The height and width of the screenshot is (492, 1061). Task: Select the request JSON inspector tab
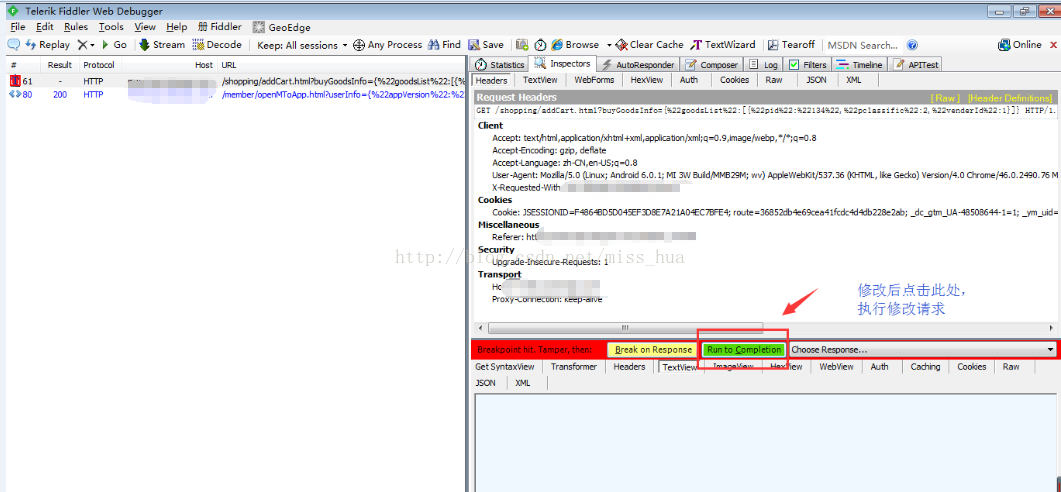coord(816,80)
